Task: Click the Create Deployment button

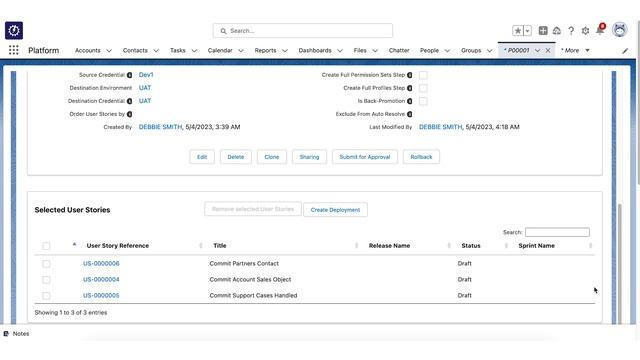Action: click(335, 210)
